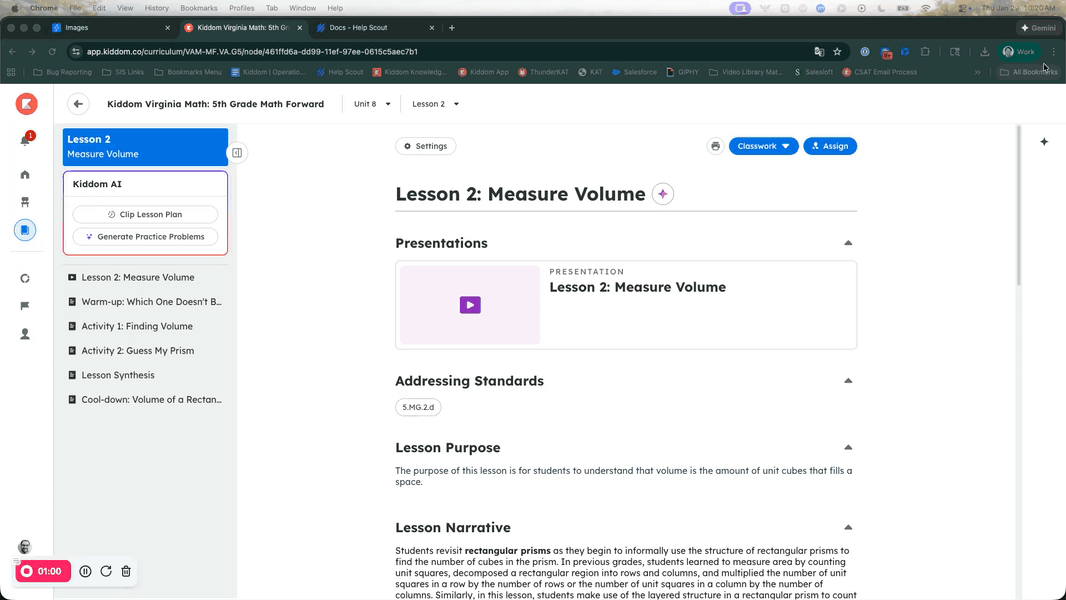The height and width of the screenshot is (600, 1066).
Task: Open the Chrome downloads icon
Action: [x=984, y=52]
